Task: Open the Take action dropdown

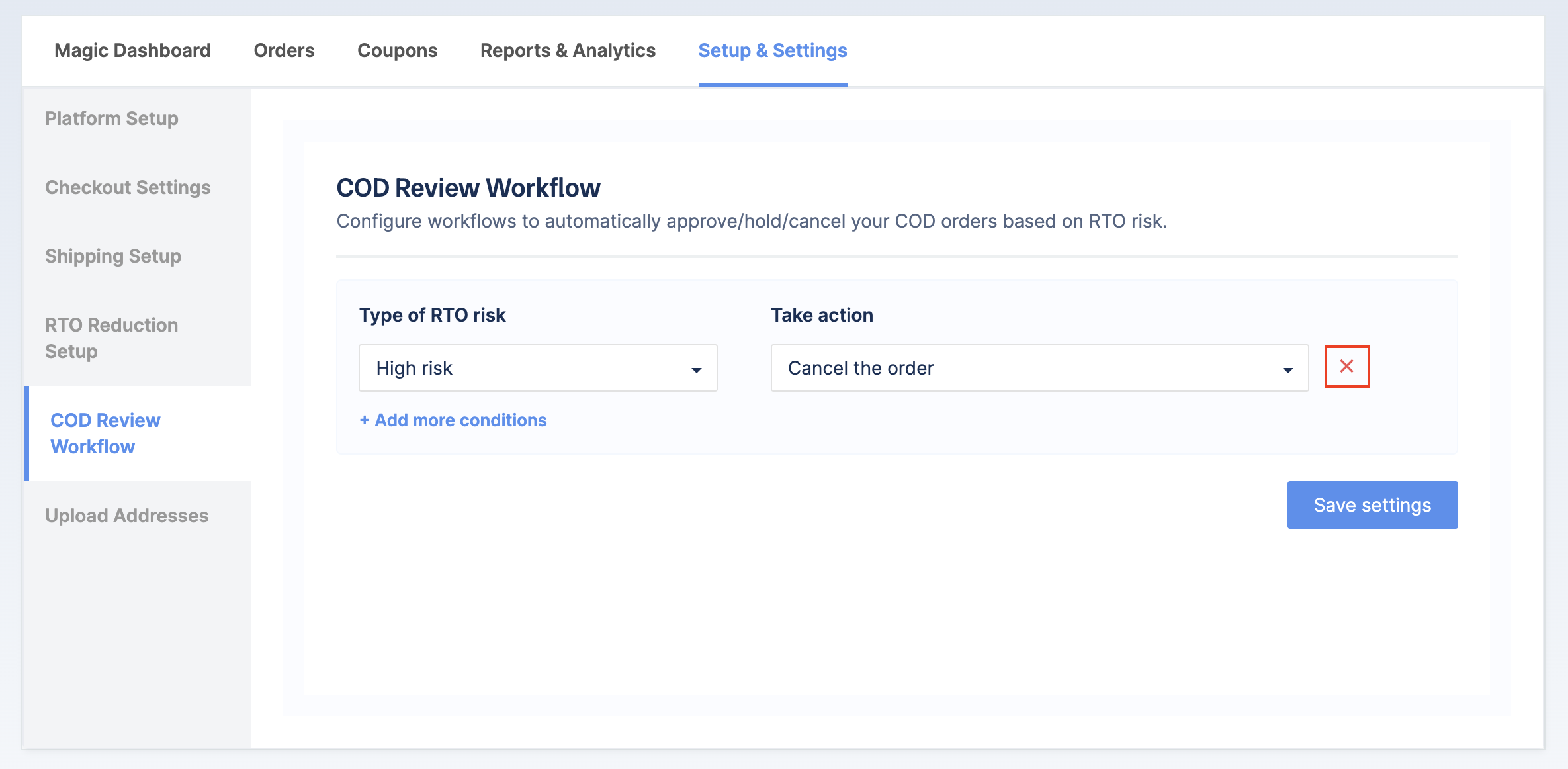Action: tap(1039, 368)
